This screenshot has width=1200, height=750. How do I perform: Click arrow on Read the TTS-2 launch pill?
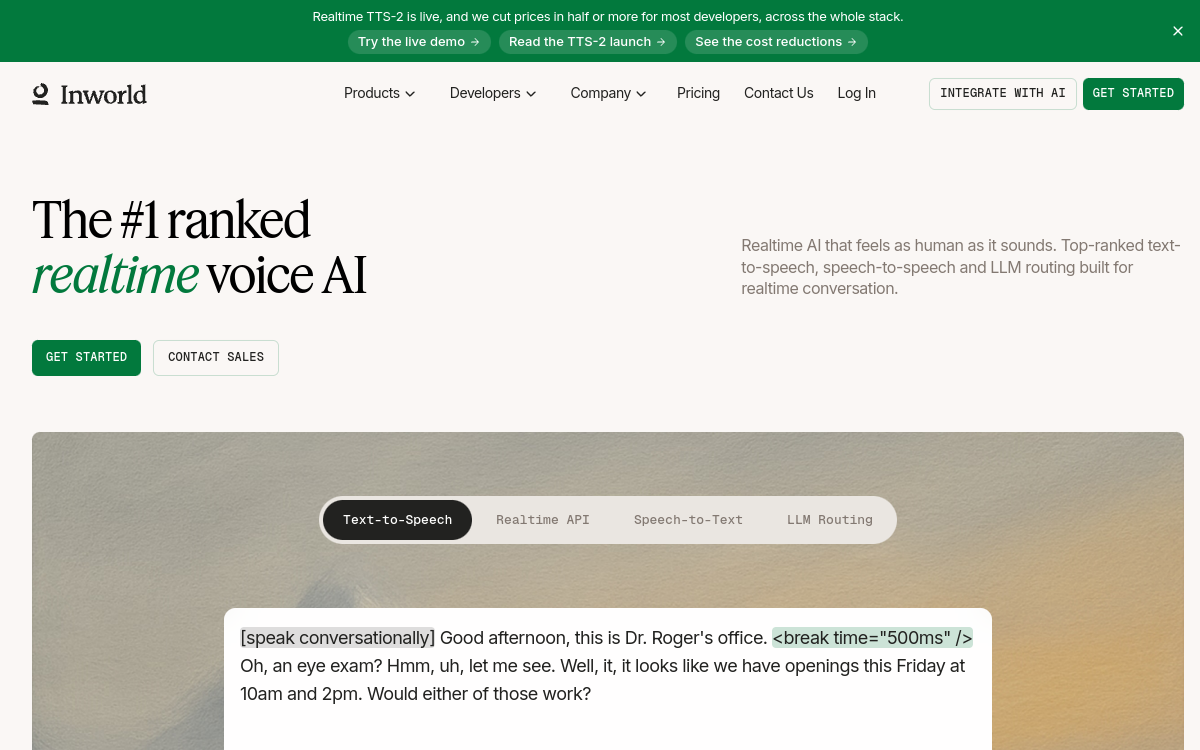click(x=661, y=42)
